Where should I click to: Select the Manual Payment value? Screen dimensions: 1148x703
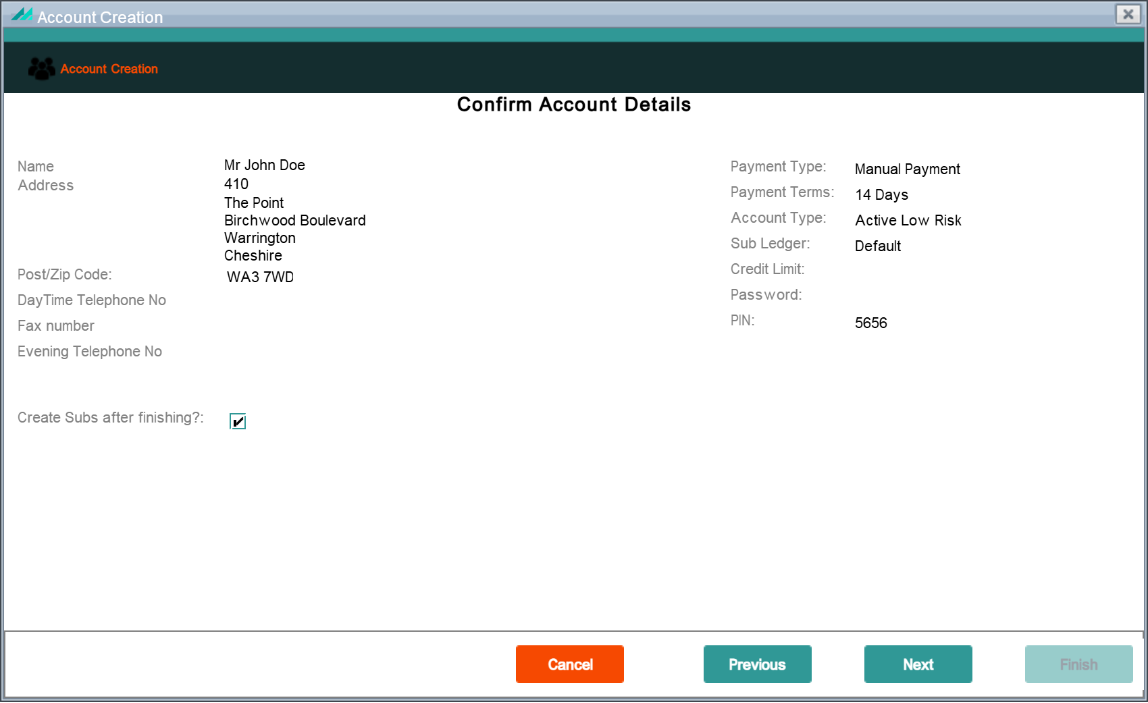[907, 169]
